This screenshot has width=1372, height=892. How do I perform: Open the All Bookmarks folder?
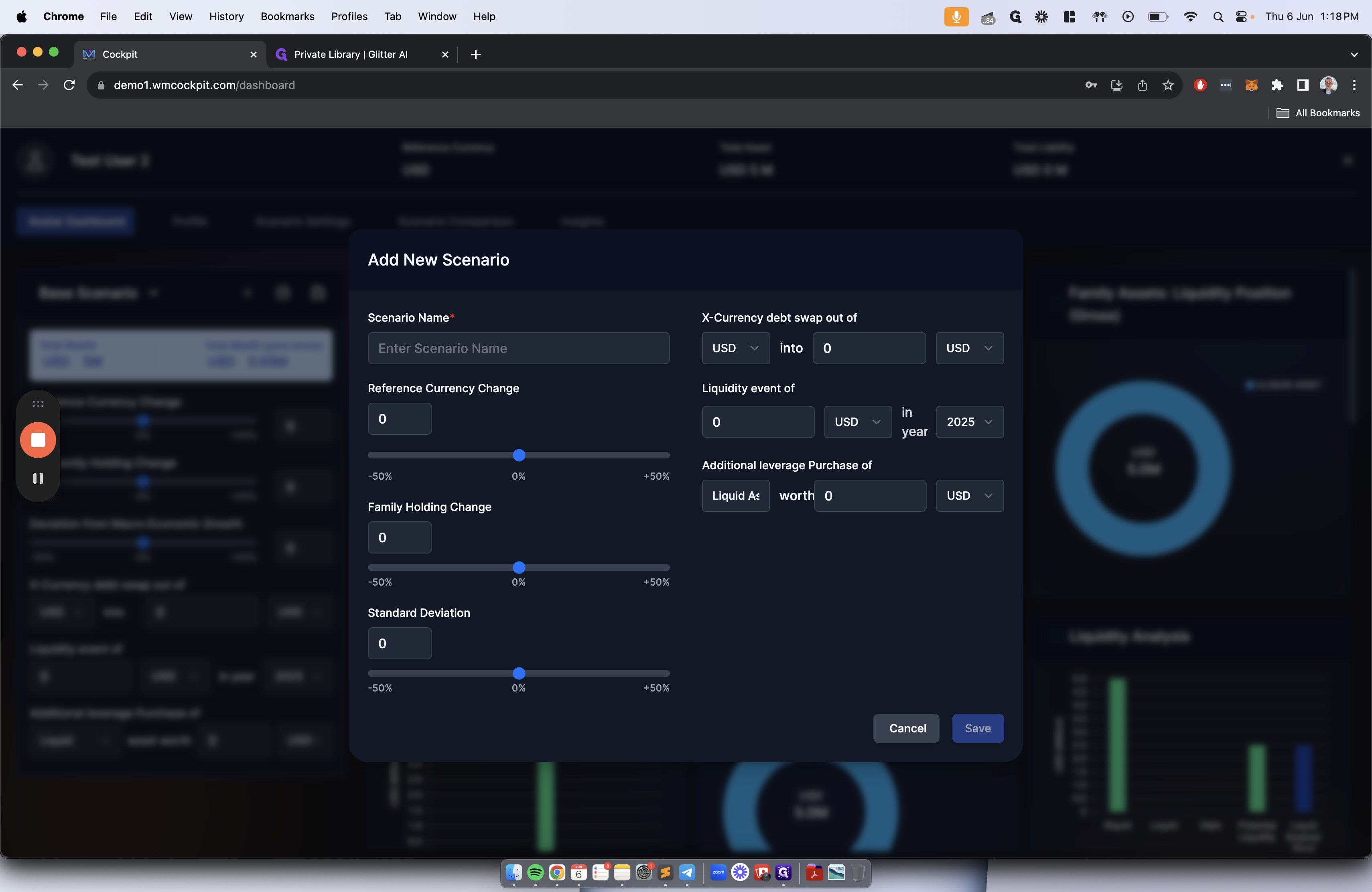pos(1318,113)
